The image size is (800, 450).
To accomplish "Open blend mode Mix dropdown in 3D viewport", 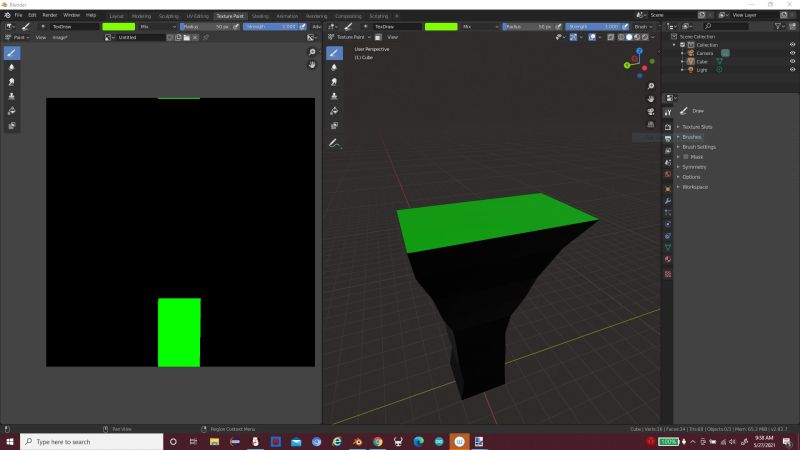I will click(480, 27).
